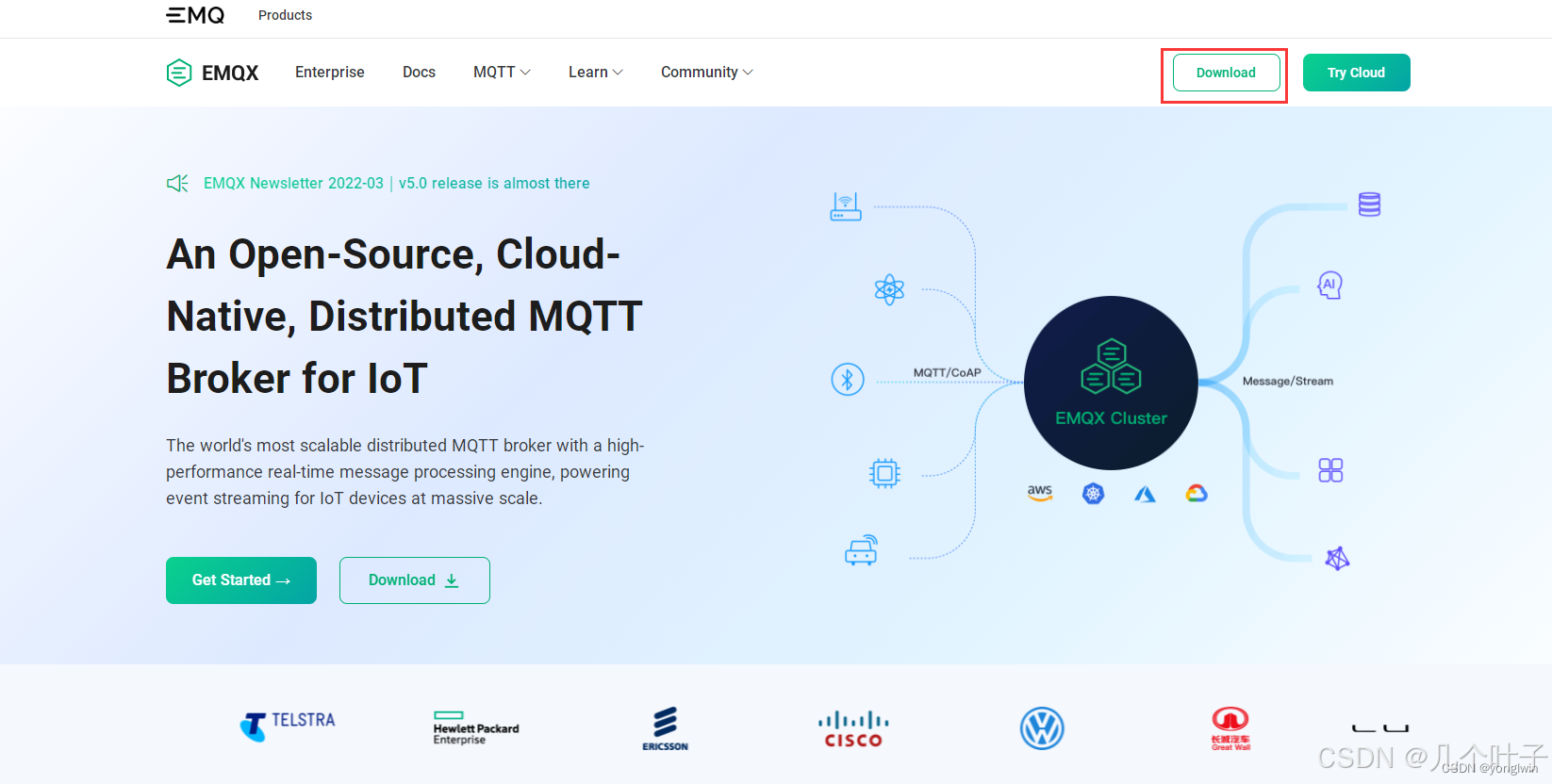Click the Try Cloud button
Screen dimensions: 1552x784
(1356, 73)
